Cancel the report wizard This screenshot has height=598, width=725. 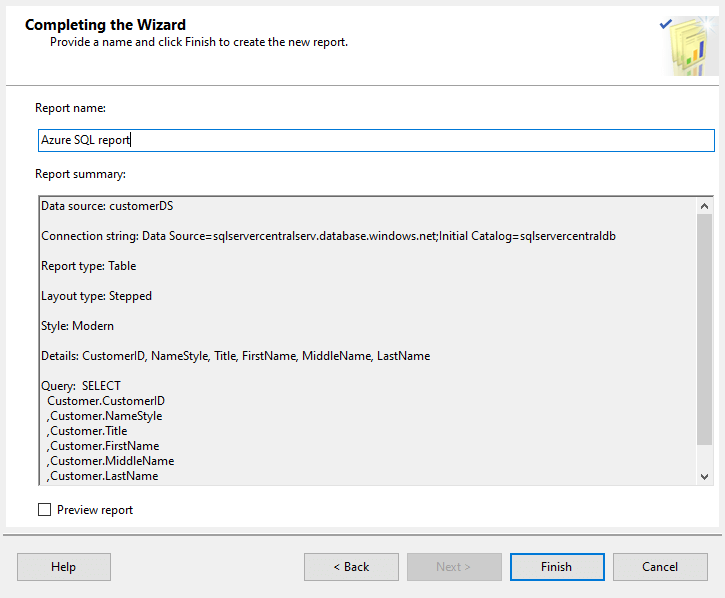(x=660, y=567)
